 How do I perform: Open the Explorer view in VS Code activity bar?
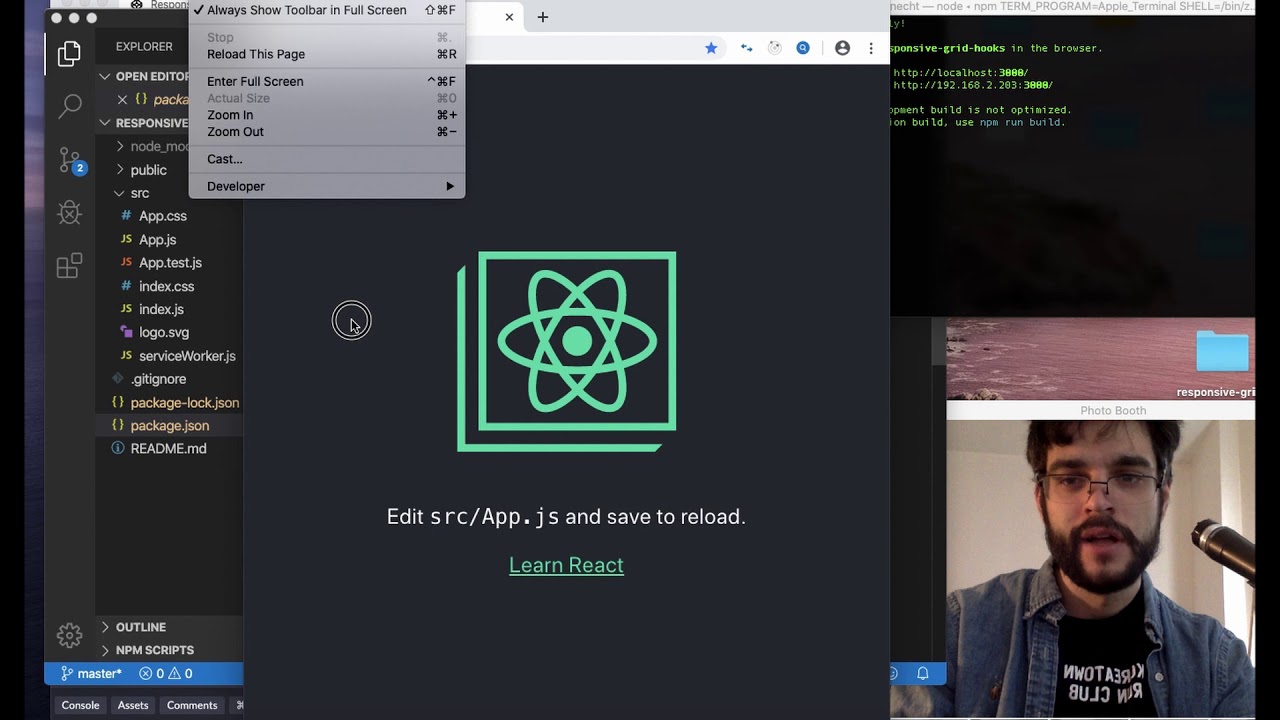point(69,54)
